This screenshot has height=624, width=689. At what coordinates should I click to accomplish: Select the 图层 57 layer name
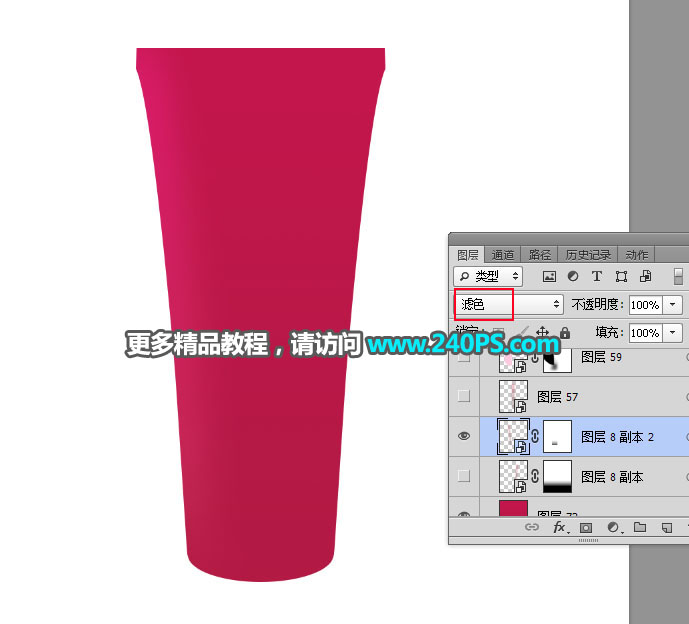click(557, 397)
